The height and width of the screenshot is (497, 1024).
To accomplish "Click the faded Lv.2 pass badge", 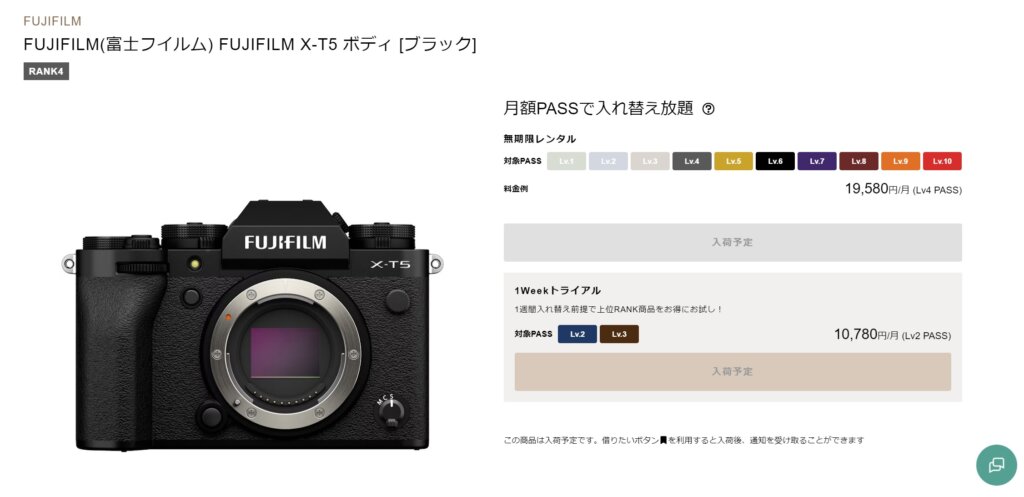I will (608, 161).
